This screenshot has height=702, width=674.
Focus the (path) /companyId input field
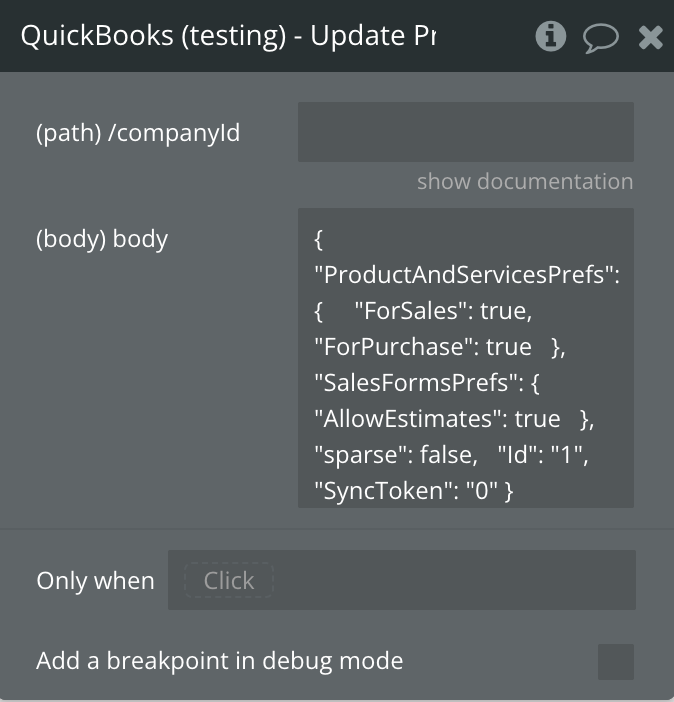[x=465, y=132]
